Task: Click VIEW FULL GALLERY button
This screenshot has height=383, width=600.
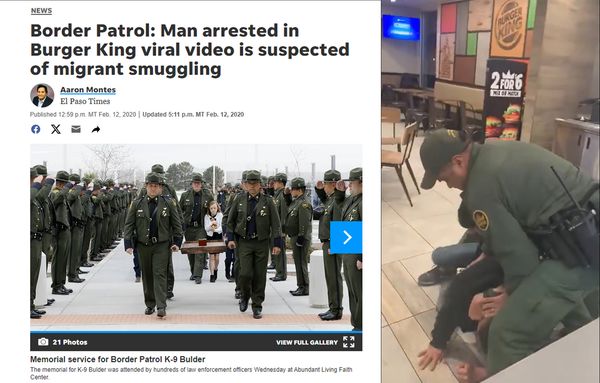Action: coord(307,342)
